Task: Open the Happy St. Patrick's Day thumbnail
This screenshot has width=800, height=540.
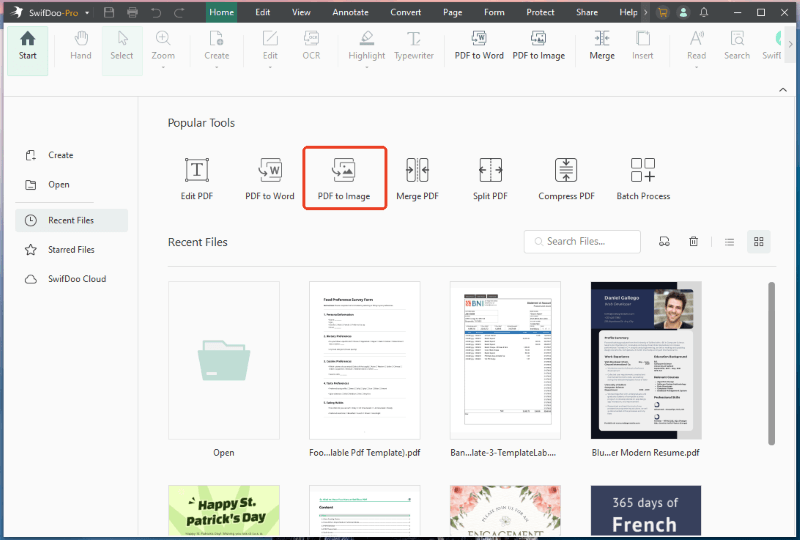Action: [x=224, y=510]
